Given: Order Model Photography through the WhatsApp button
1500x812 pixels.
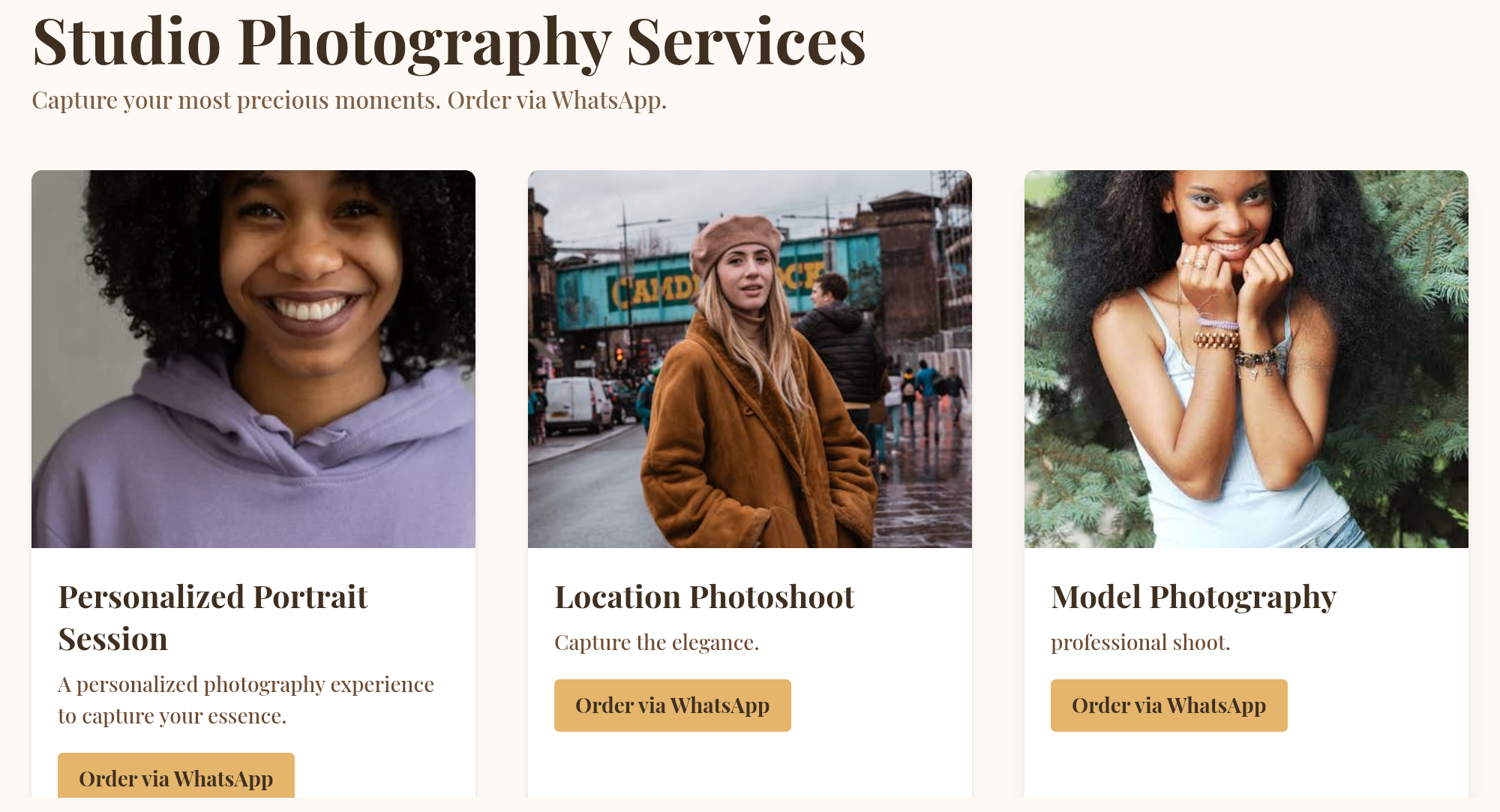Looking at the screenshot, I should [x=1168, y=706].
